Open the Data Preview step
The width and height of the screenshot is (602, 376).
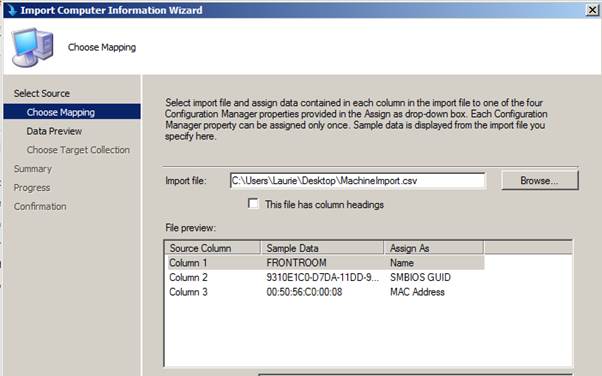54,131
